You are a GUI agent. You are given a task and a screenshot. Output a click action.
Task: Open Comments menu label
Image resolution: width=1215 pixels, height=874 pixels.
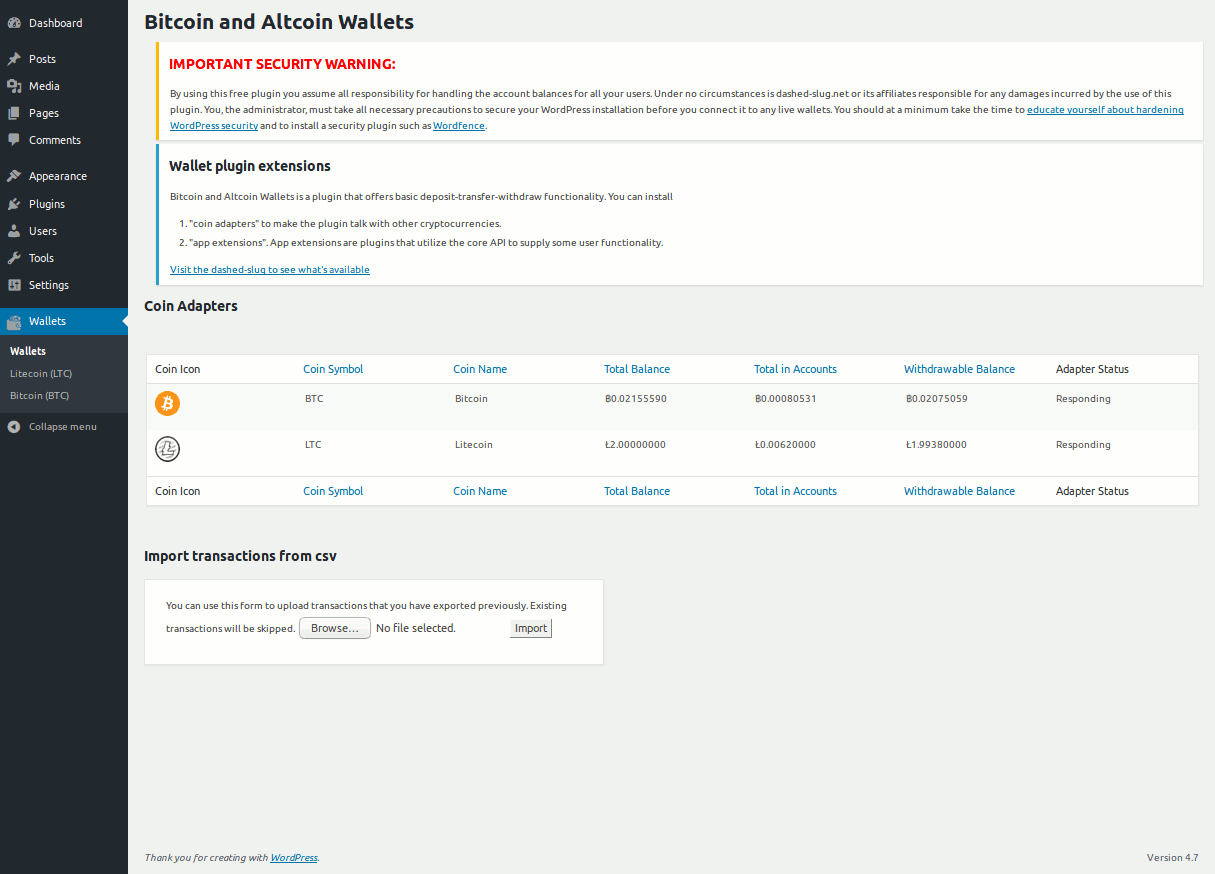tap(55, 140)
